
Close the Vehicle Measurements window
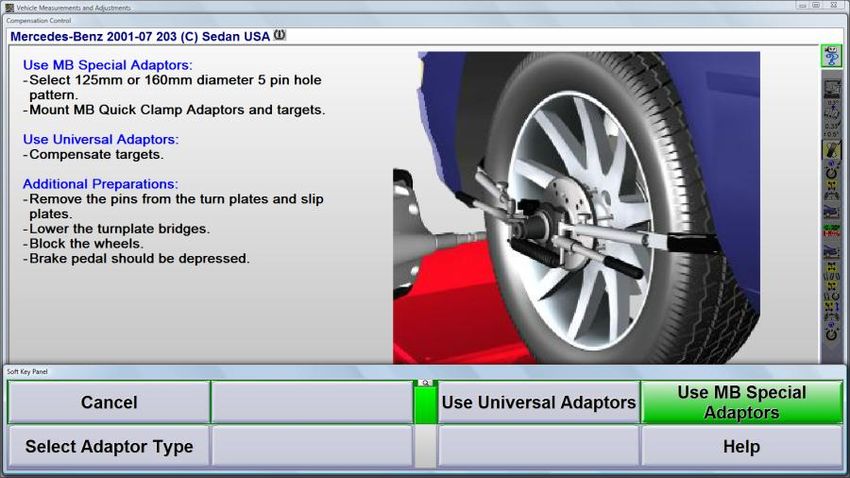click(834, 5)
